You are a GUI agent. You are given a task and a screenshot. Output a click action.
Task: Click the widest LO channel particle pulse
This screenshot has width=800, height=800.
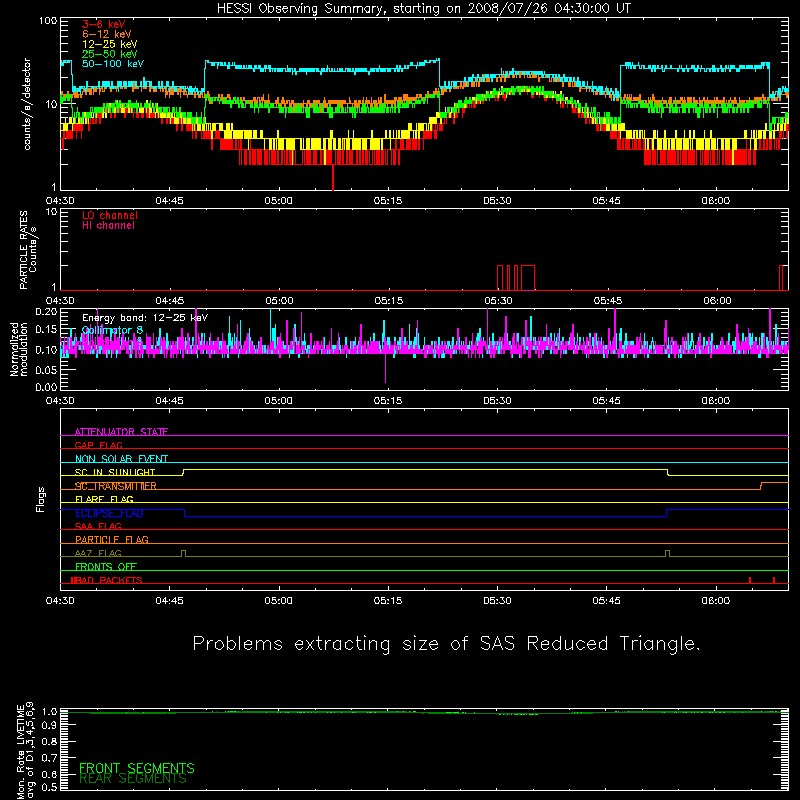528,278
